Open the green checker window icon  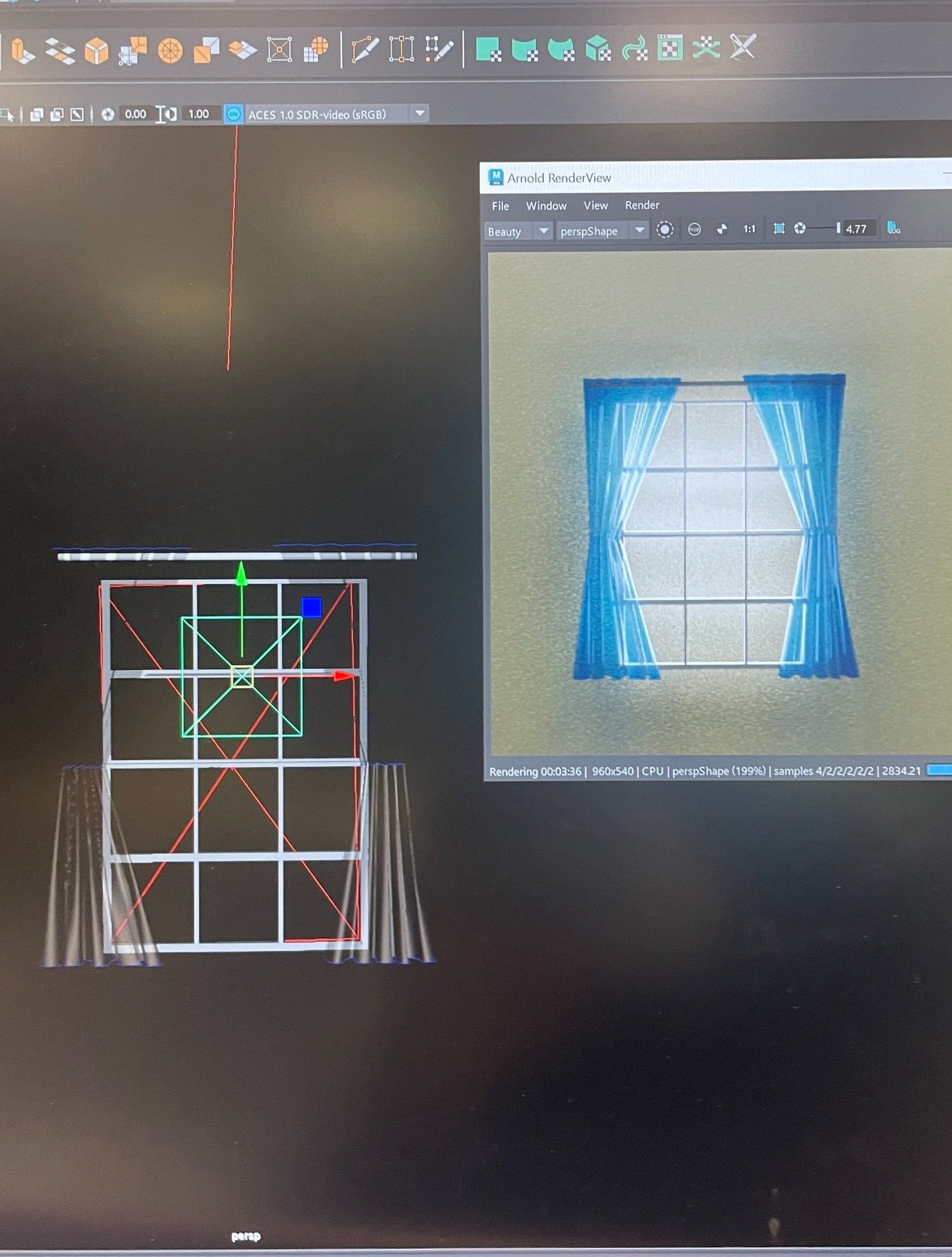[x=670, y=48]
